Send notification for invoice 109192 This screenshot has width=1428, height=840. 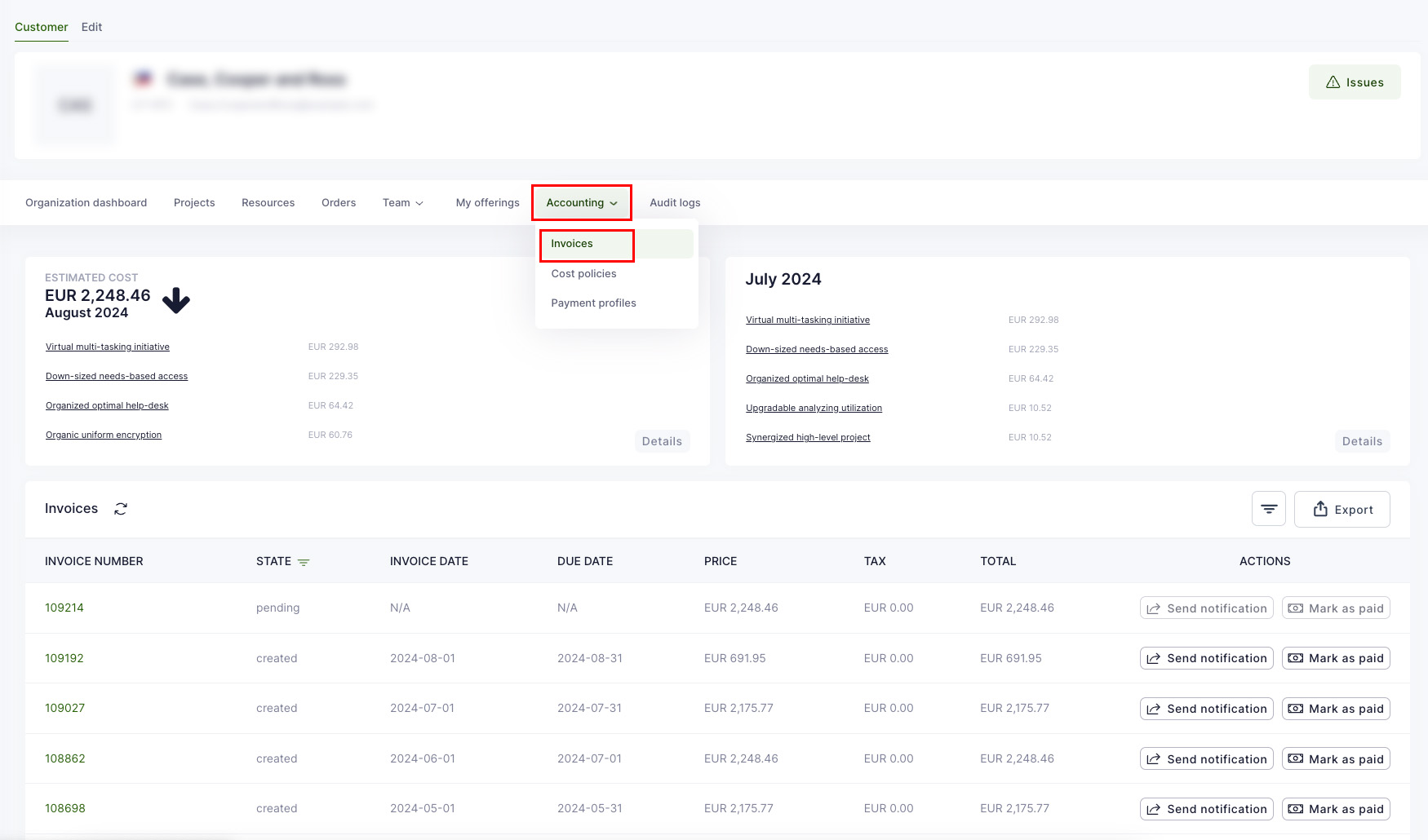pyautogui.click(x=1206, y=658)
